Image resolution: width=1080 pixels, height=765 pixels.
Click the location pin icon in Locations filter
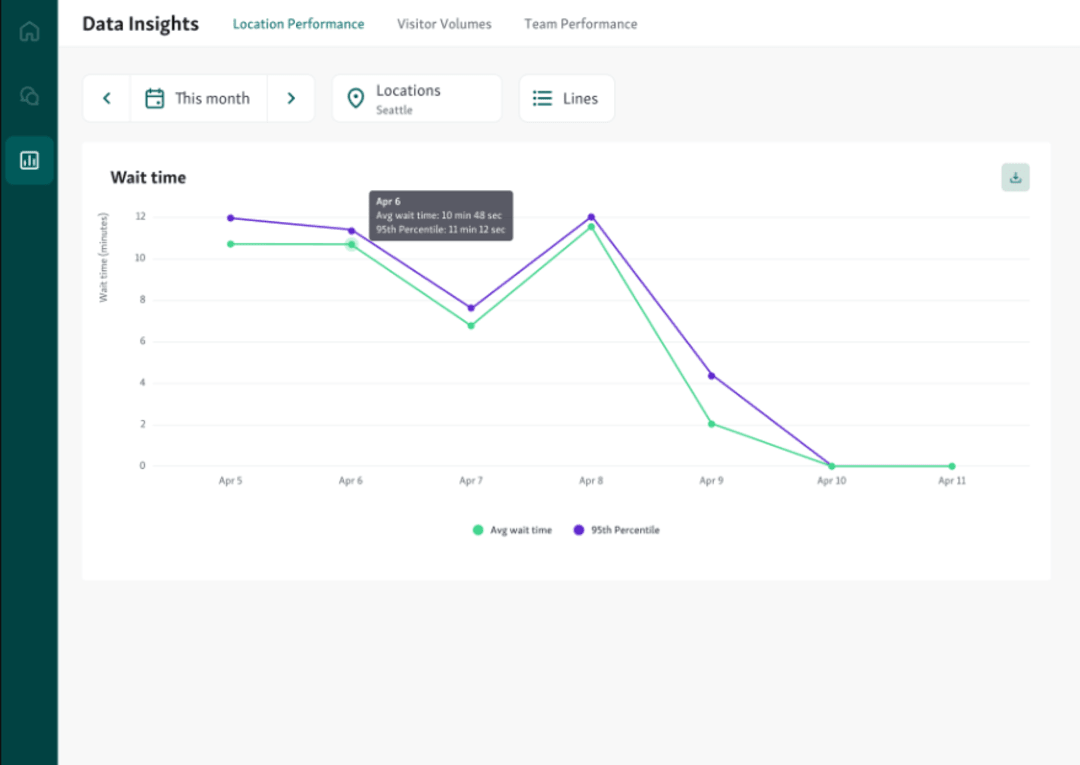coord(355,98)
